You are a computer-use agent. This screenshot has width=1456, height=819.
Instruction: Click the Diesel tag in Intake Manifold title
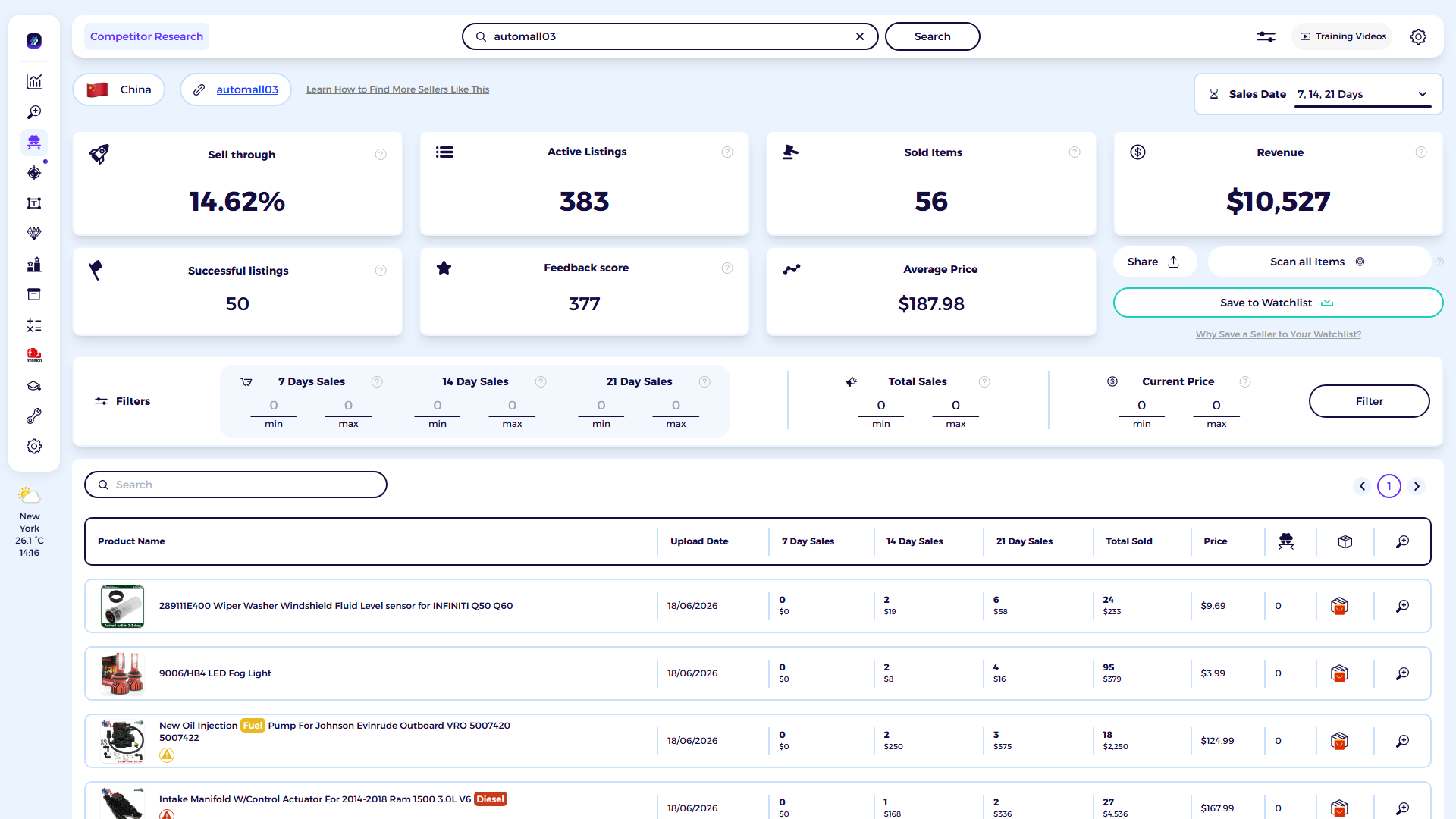[x=490, y=799]
